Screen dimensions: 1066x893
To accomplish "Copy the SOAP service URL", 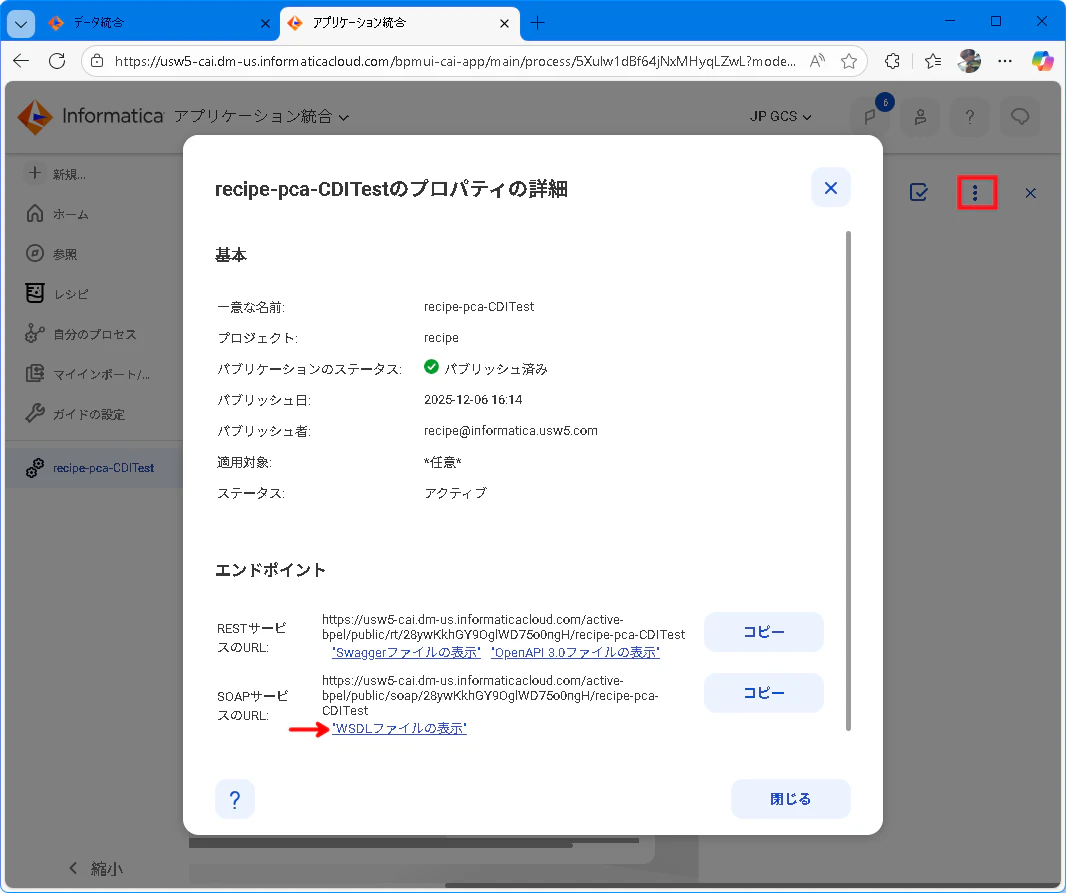I will pyautogui.click(x=763, y=693).
